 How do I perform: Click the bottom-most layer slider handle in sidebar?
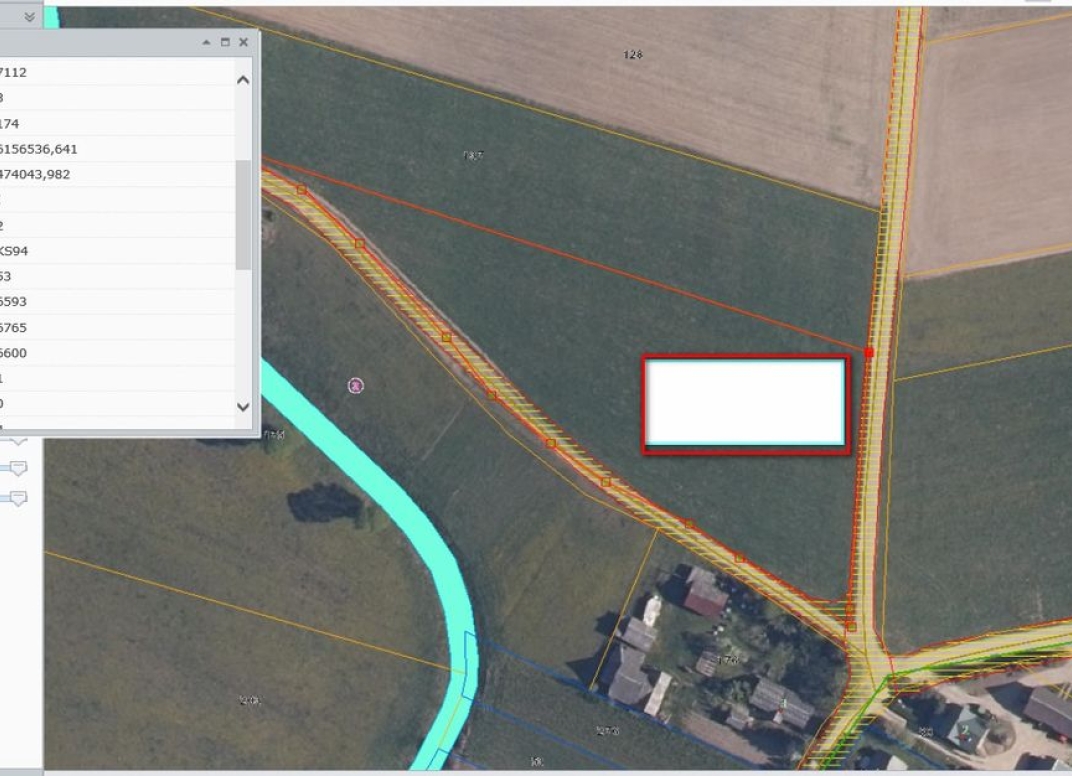18,498
